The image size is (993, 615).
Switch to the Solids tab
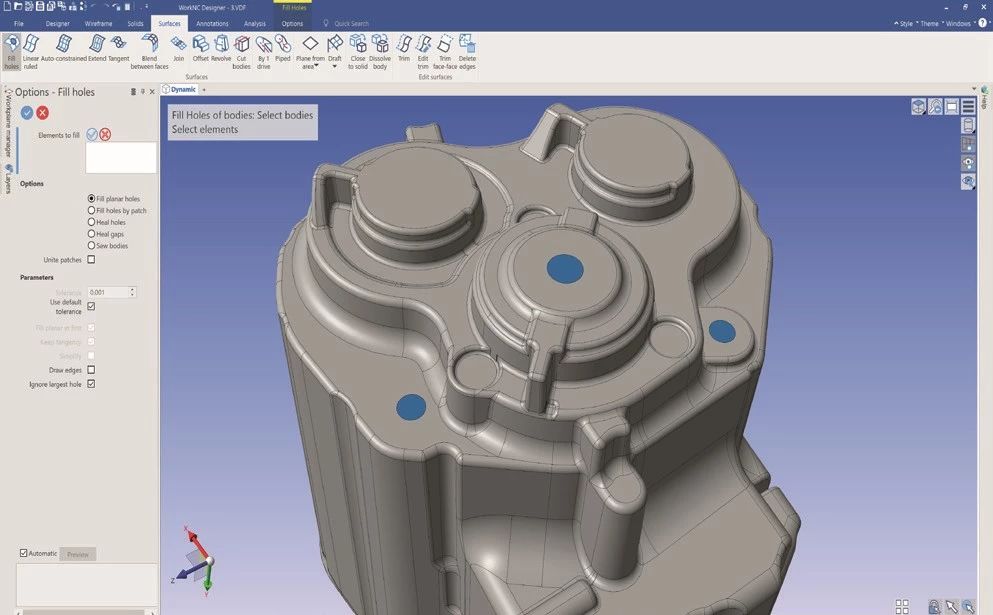[136, 23]
